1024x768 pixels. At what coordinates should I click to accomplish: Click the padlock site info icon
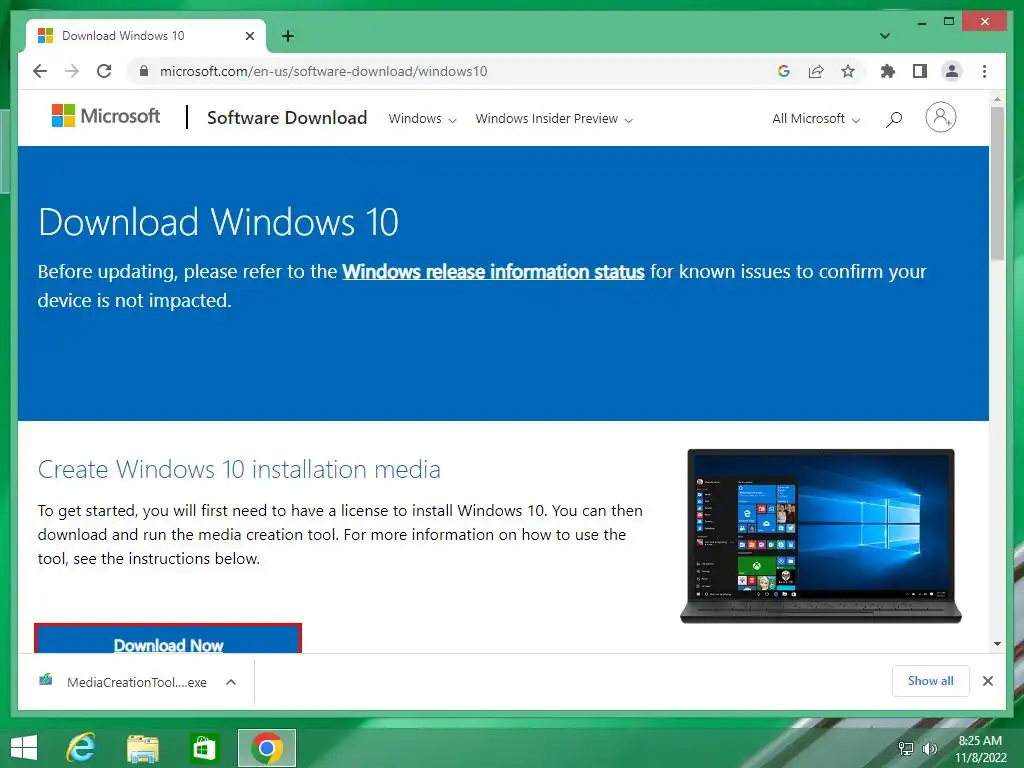(x=144, y=71)
